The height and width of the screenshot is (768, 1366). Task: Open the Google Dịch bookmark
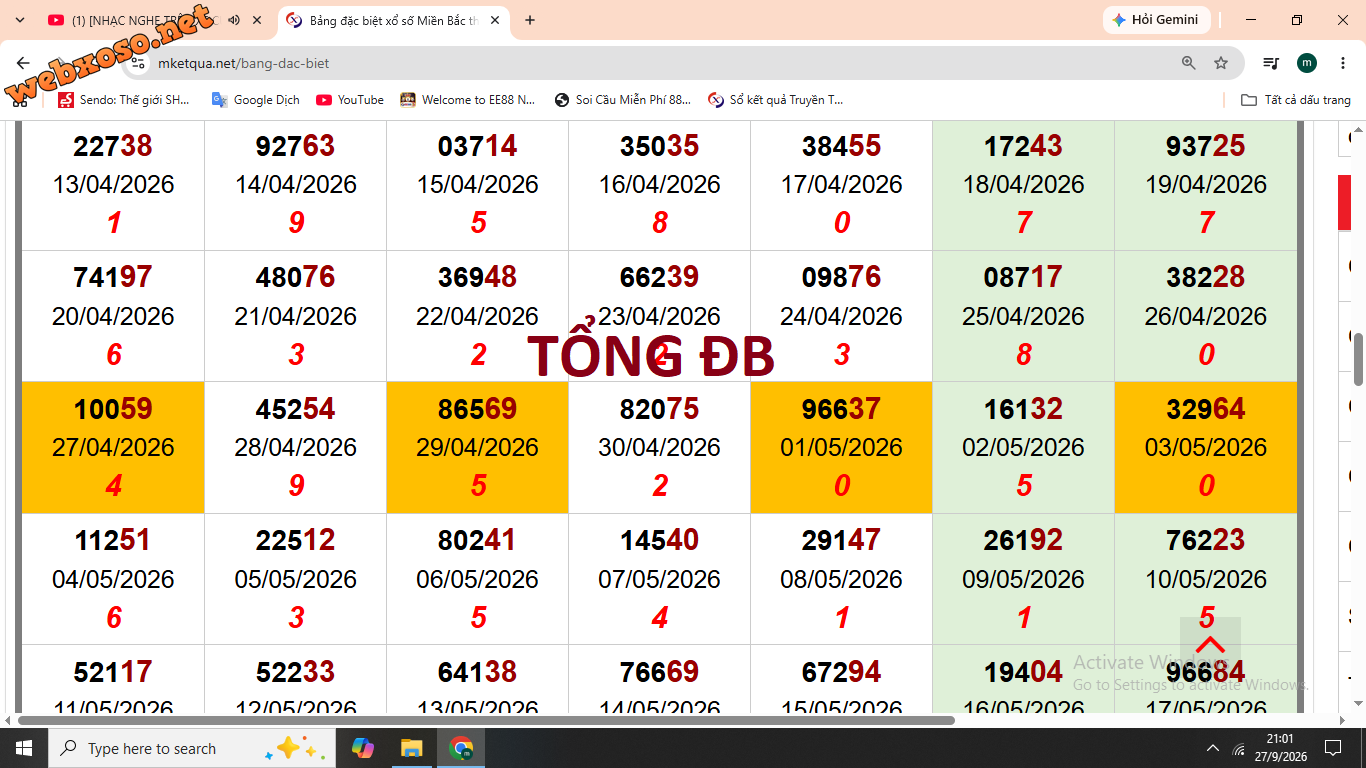(255, 100)
